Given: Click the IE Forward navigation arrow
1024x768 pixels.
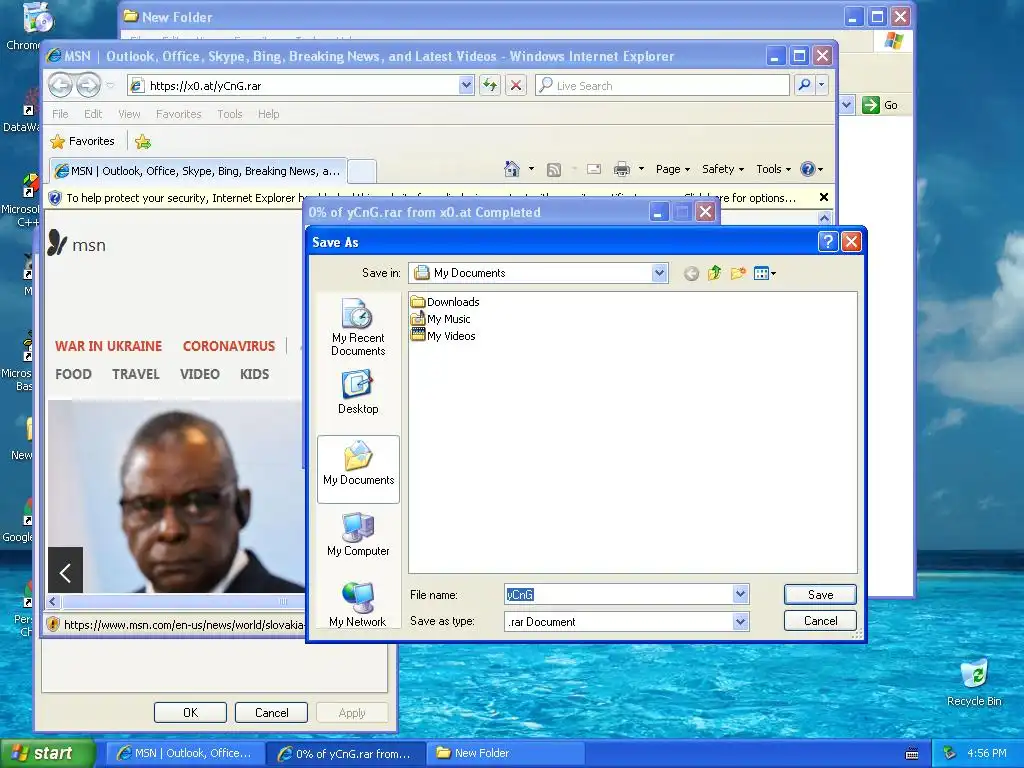Looking at the screenshot, I should [88, 85].
